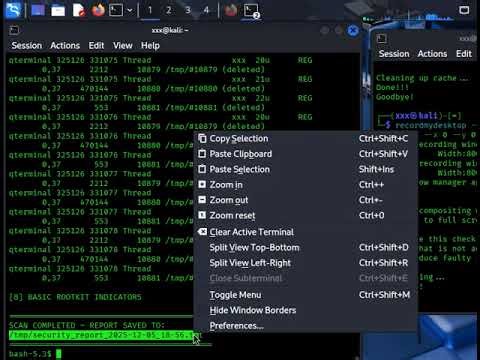Select Toggle Menu entry

[x=305, y=295]
